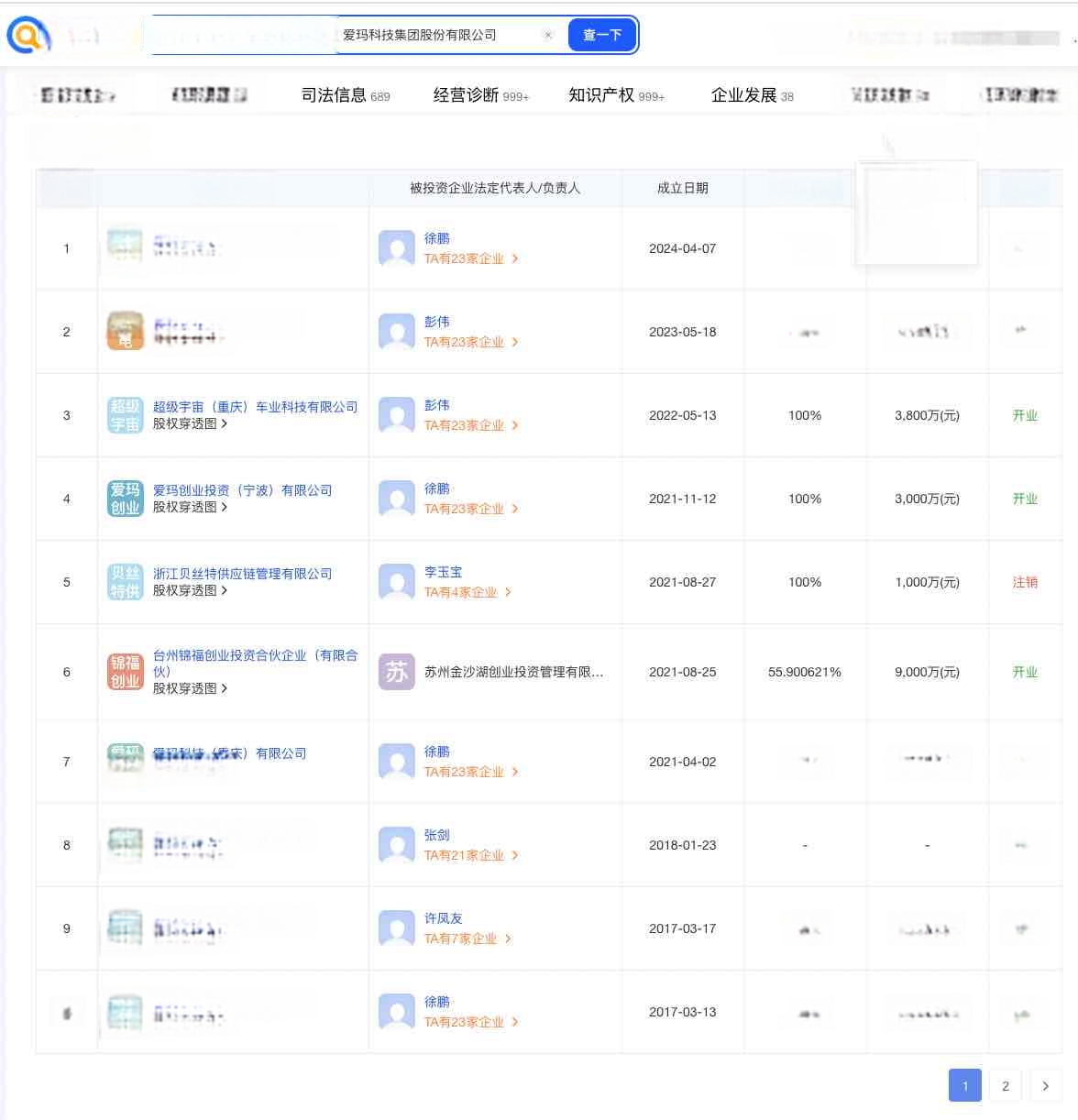Open the 苏州金沙湖创业投资管理 link
The height and width of the screenshot is (1120, 1078).
pos(513,672)
